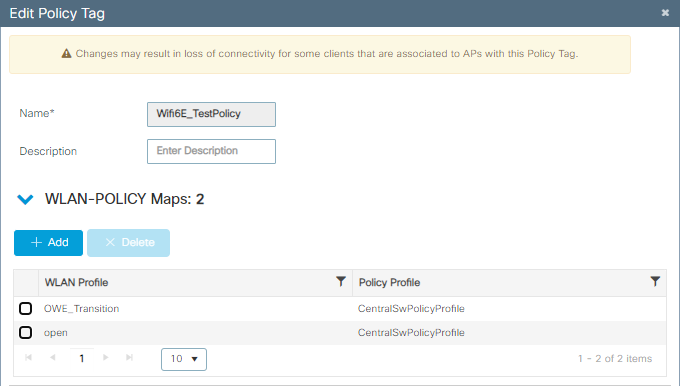Go to previous page of table
680x386 pixels.
[x=53, y=358]
